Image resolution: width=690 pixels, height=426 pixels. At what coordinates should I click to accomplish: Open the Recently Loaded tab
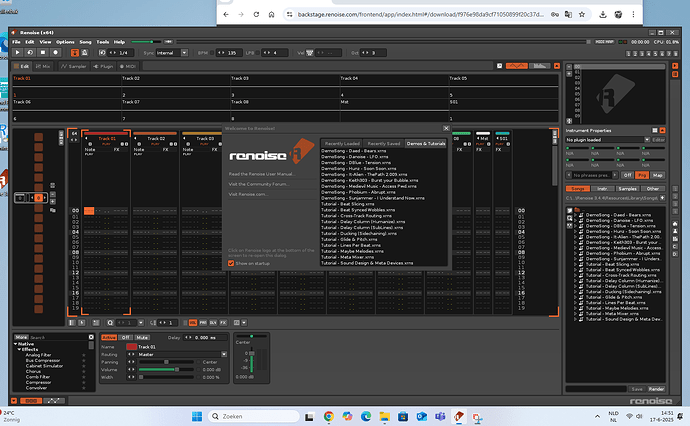(342, 143)
